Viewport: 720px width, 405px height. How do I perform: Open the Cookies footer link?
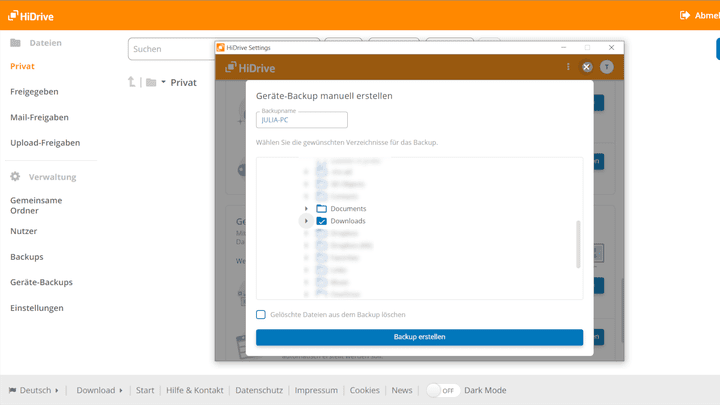tap(365, 390)
